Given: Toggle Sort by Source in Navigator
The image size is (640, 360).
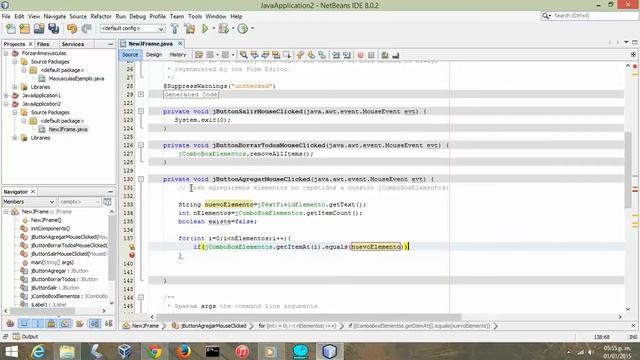Looking at the screenshot, I should coord(109,324).
